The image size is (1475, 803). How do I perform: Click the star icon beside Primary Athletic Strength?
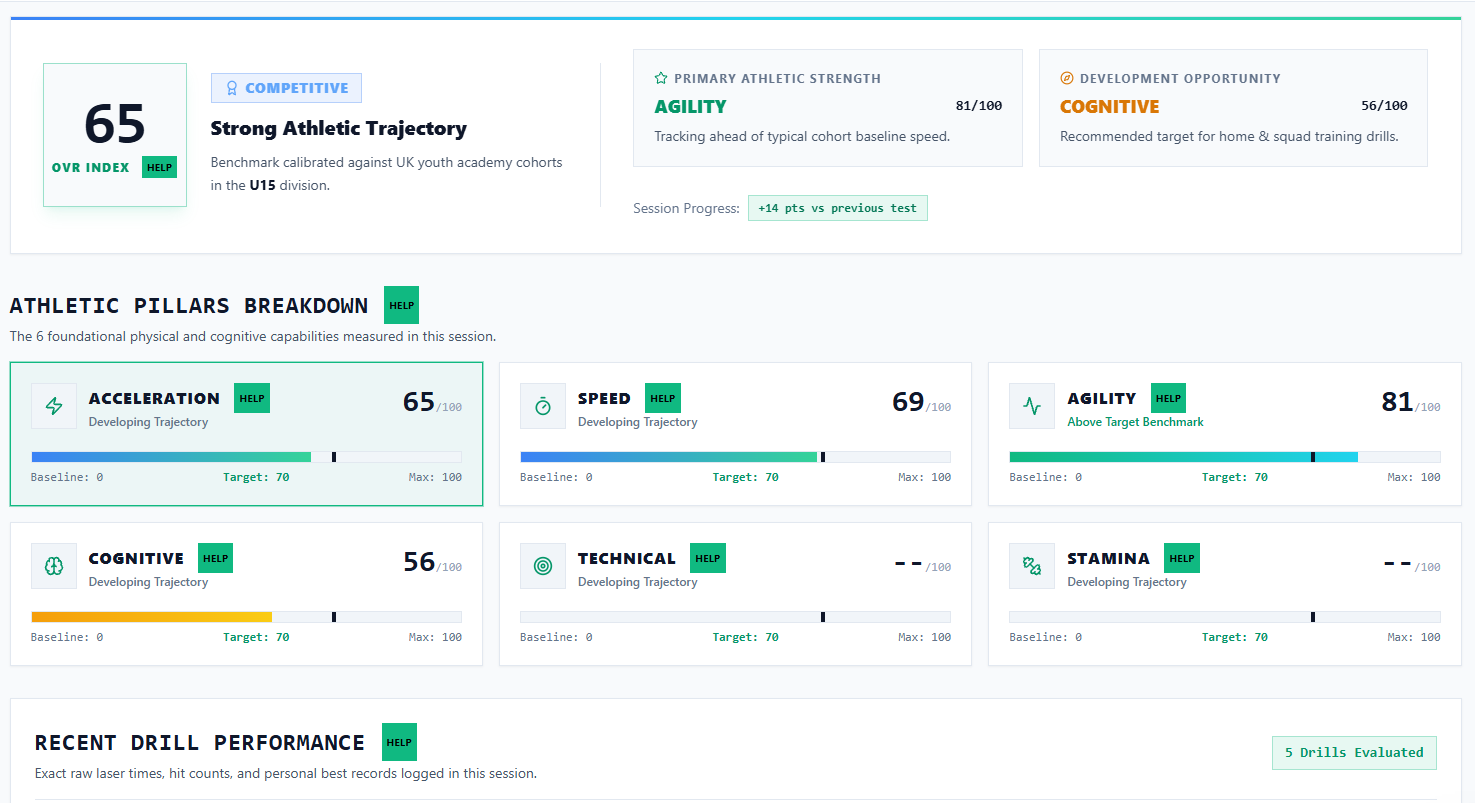[661, 78]
